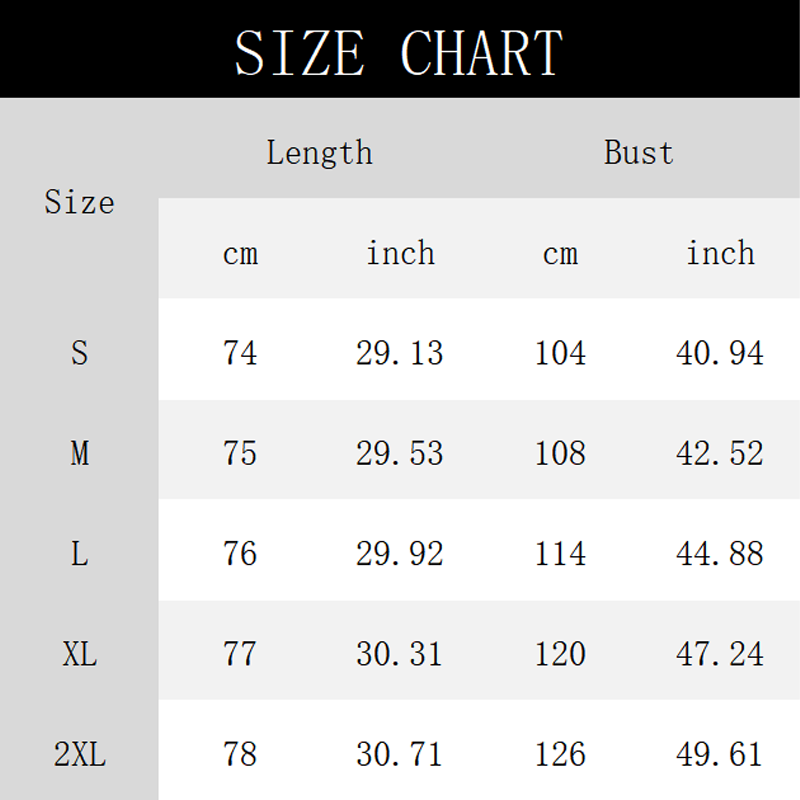Screen dimensions: 800x800
Task: Click the size M row label
Action: point(79,453)
